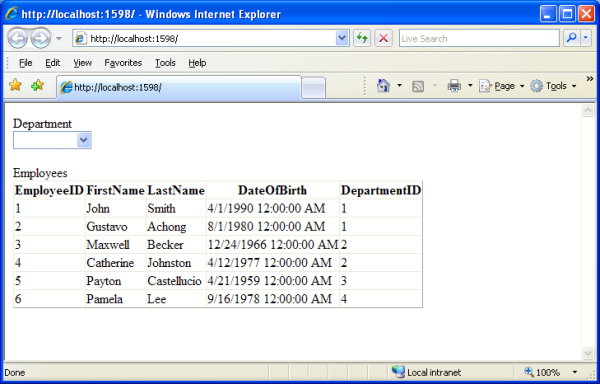Click the green Refresh icon

click(362, 38)
